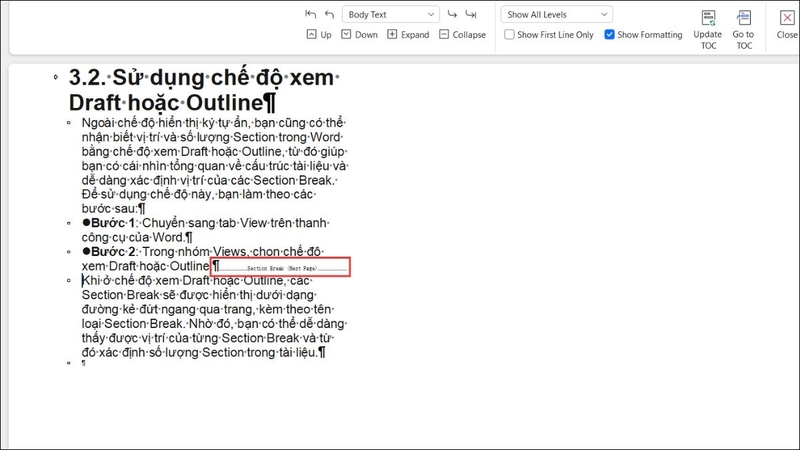Click the Section Break (Next Page) marker
This screenshot has width=800, height=450.
coord(282,268)
